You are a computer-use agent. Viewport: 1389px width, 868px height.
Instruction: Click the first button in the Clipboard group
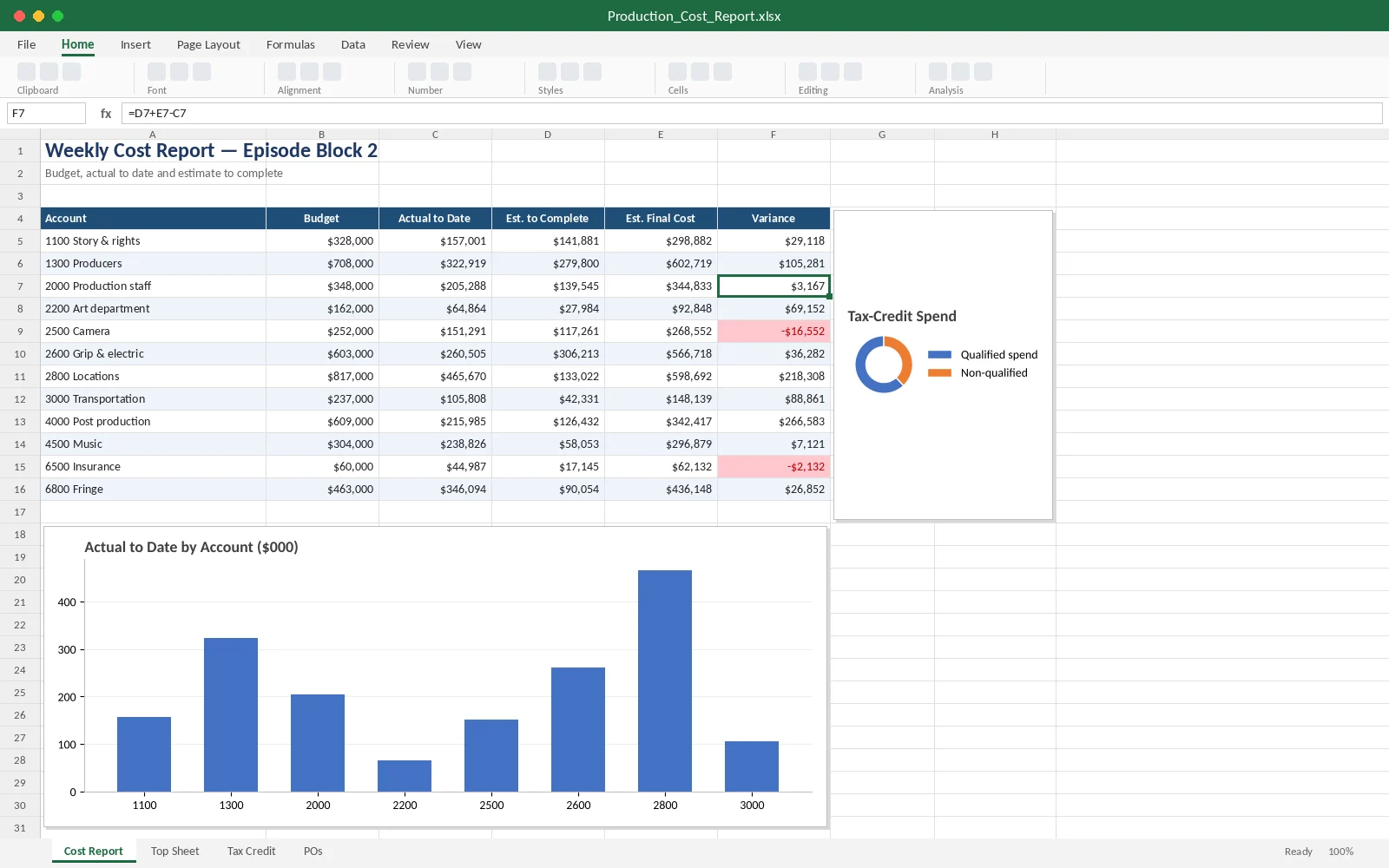(27, 72)
